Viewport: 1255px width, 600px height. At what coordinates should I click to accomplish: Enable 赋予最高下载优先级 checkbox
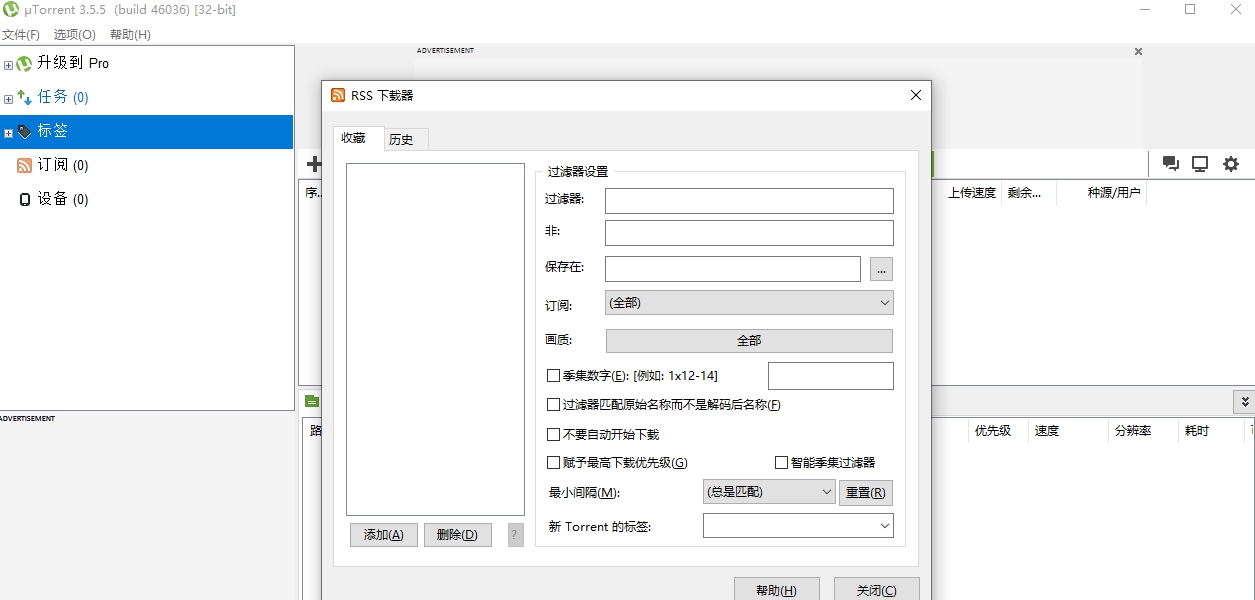pos(553,462)
